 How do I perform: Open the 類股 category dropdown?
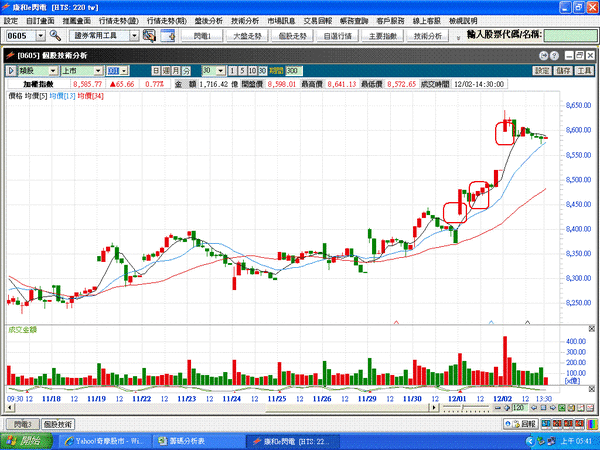[x=53, y=71]
